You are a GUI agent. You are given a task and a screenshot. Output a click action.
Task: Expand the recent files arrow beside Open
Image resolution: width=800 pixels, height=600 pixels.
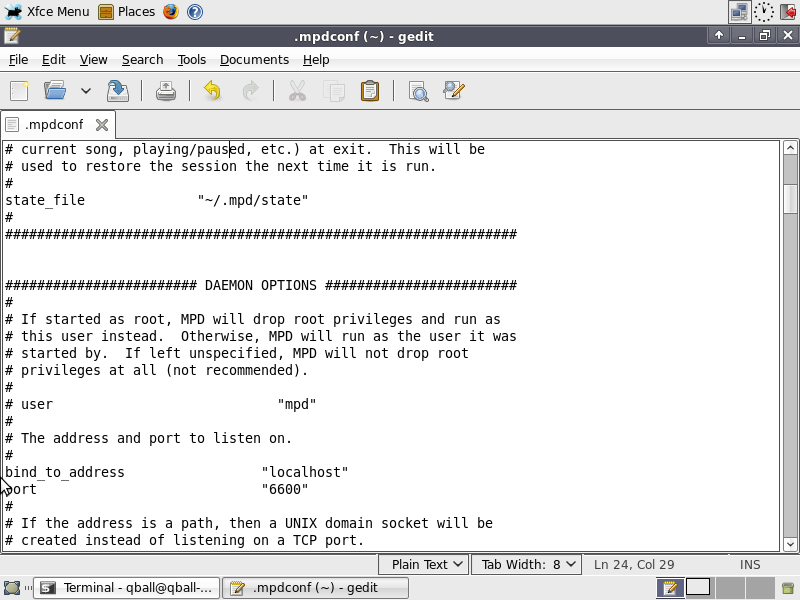coord(86,91)
